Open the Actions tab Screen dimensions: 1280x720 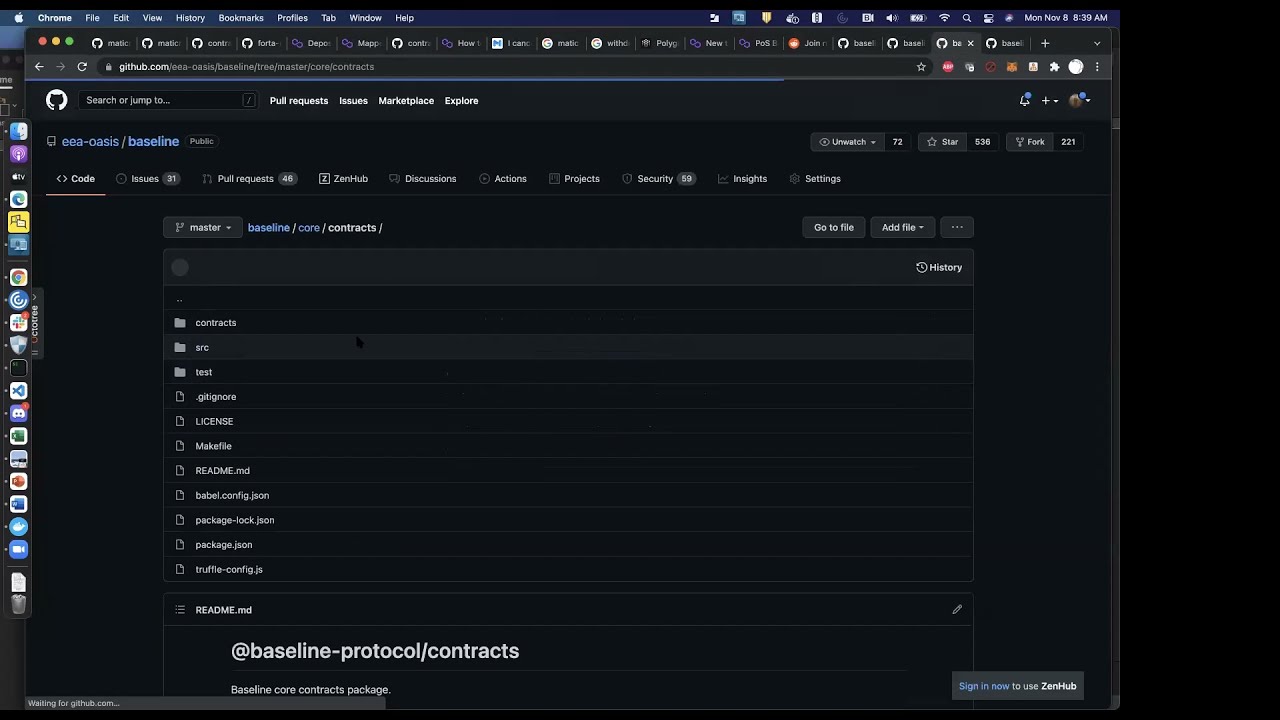(x=502, y=178)
